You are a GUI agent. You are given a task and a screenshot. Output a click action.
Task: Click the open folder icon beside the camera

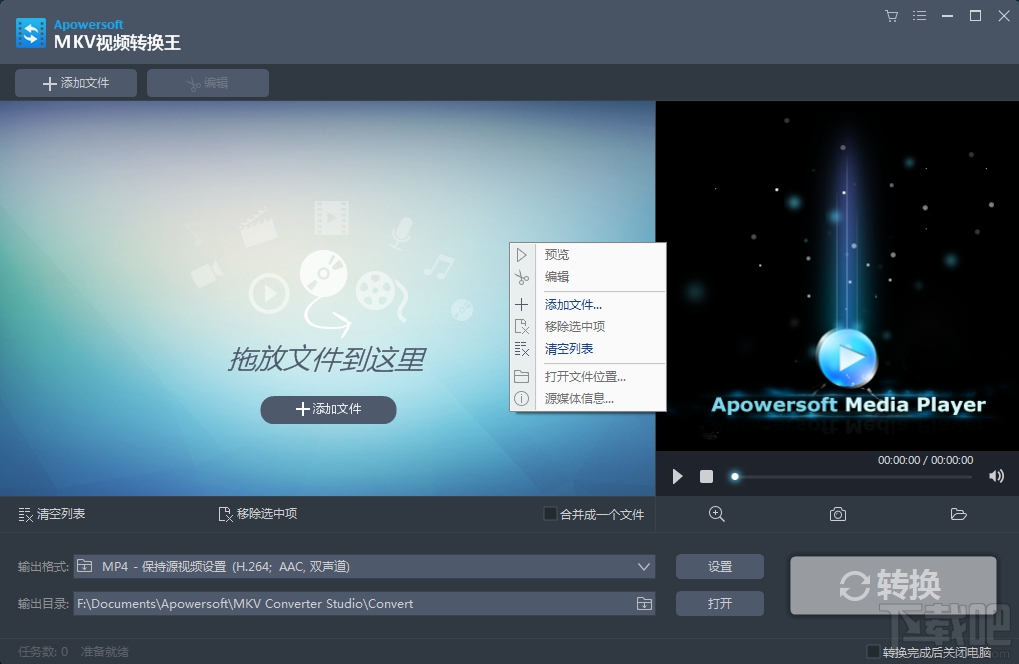tap(958, 514)
